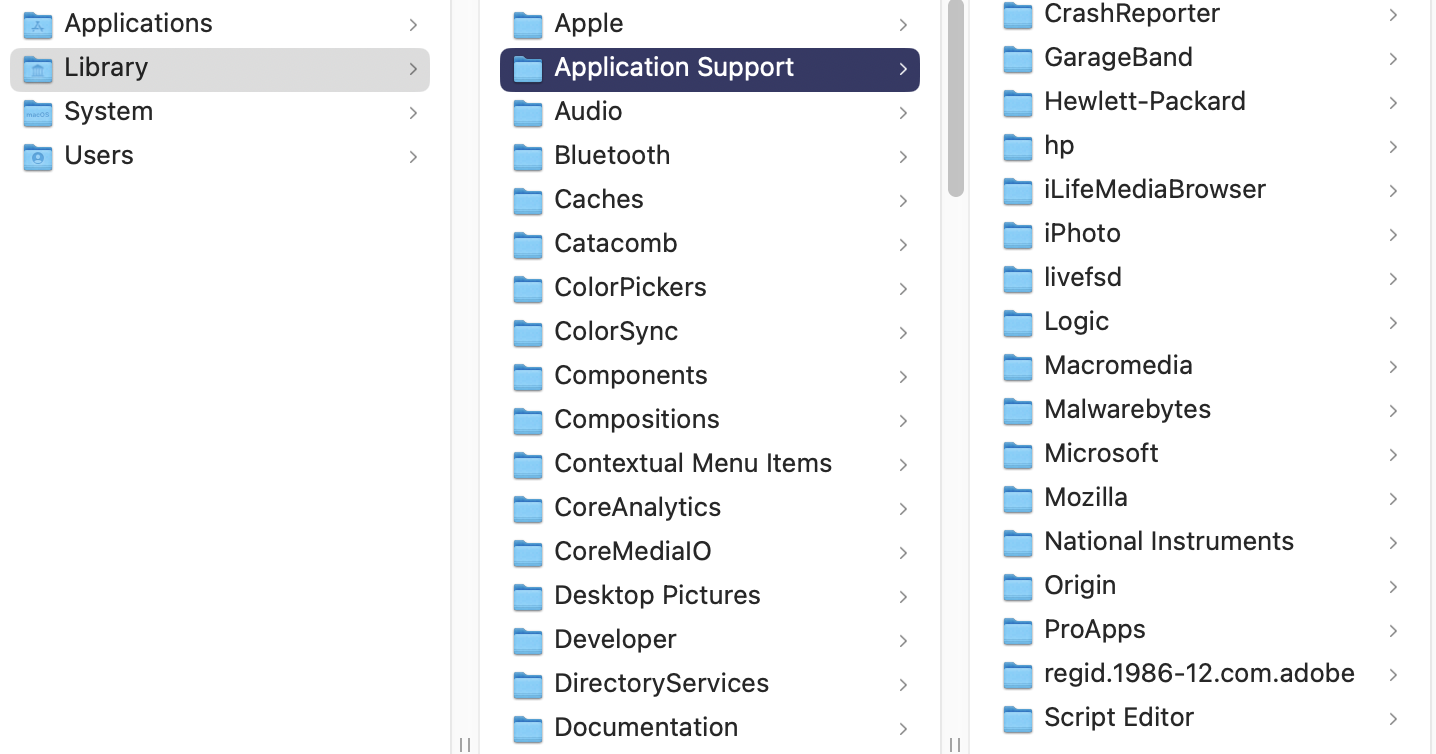Select the Script Editor folder name

(x=1119, y=717)
